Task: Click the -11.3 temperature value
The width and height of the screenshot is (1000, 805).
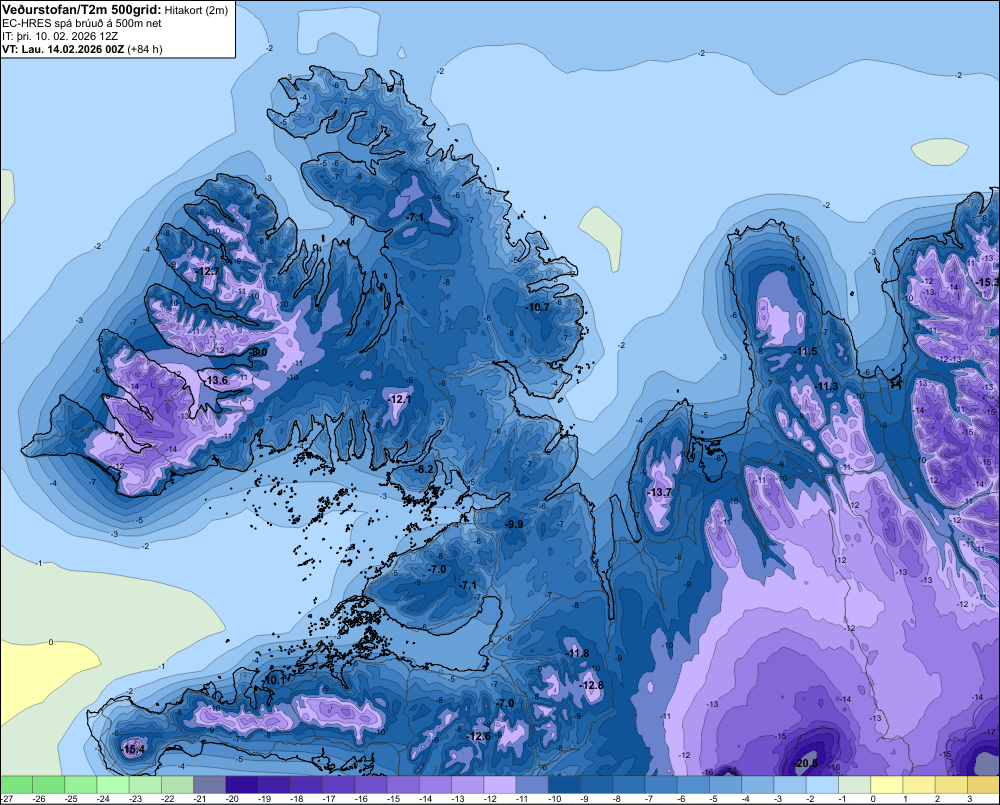Action: click(827, 387)
